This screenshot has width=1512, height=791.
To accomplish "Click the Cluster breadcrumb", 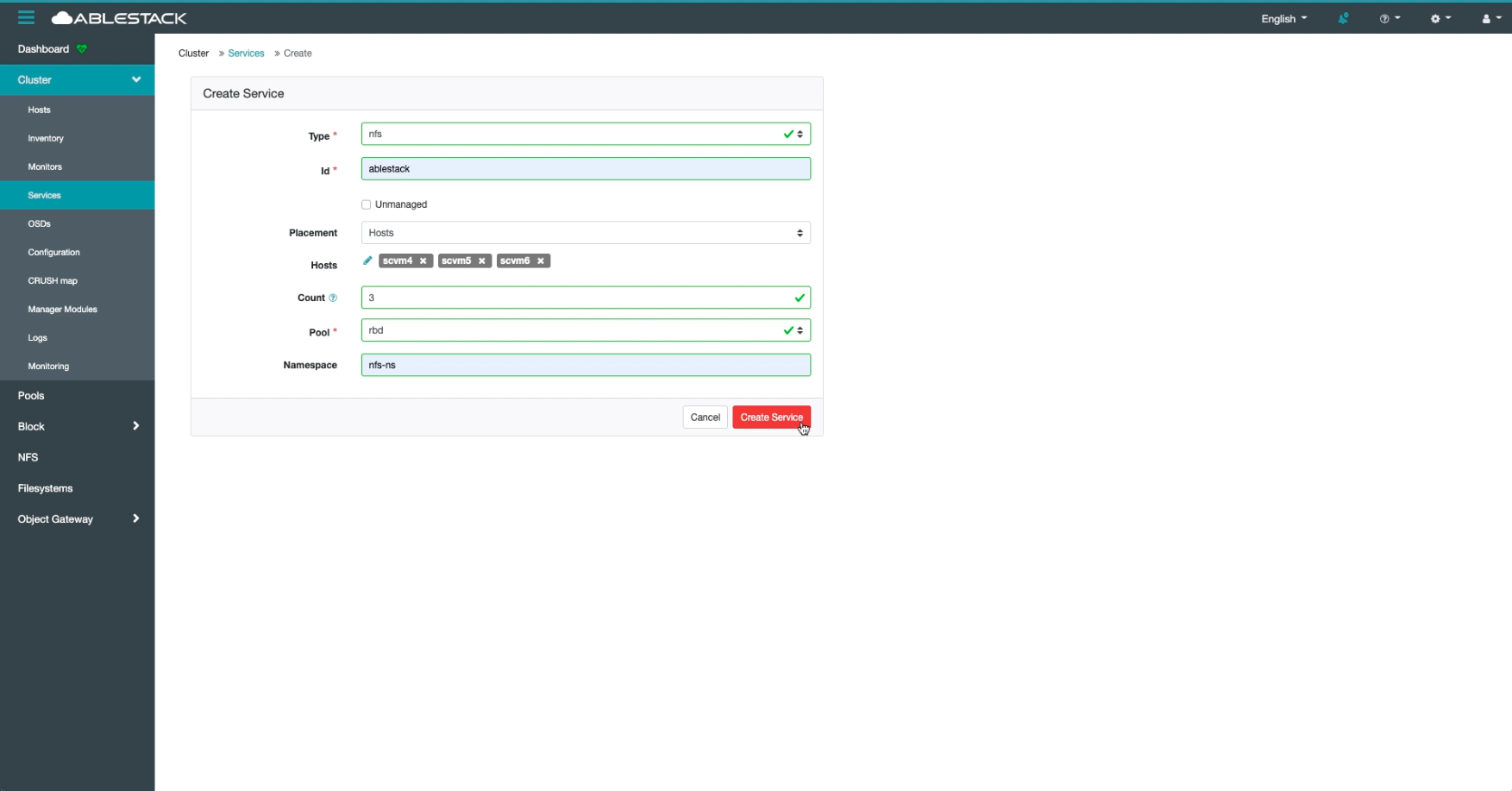I will [x=193, y=53].
